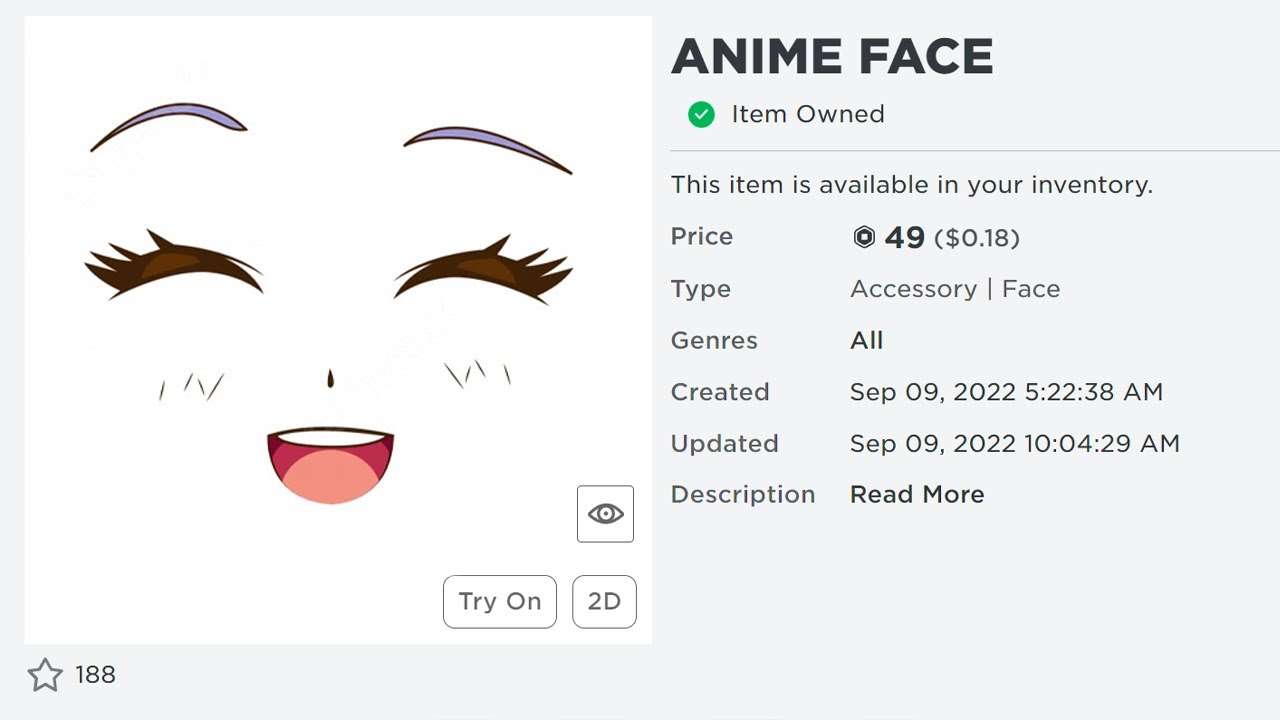
Task: Select the Face type link
Action: pos(1030,289)
